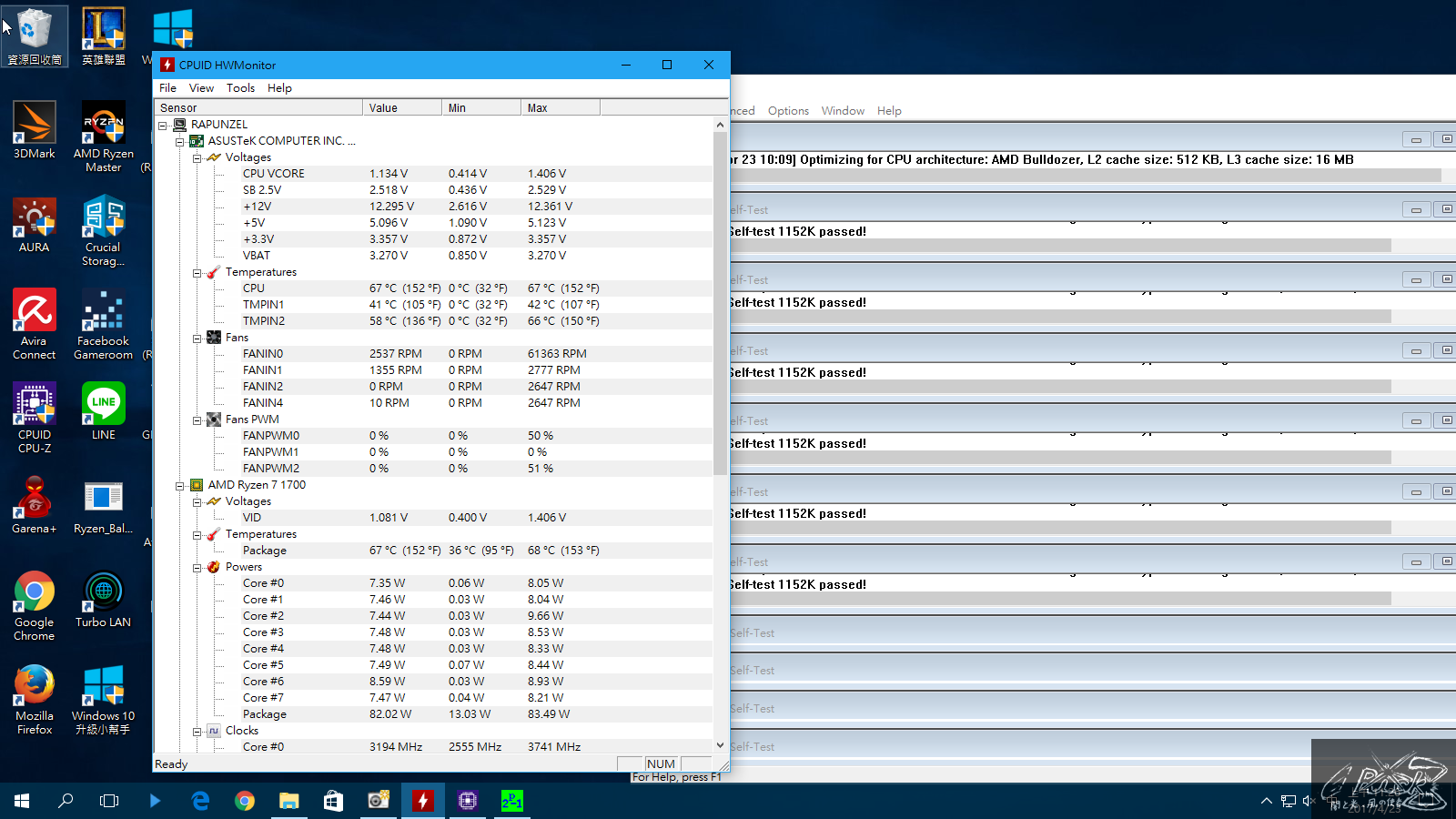Open Microsoft Edge from taskbar
This screenshot has width=1456, height=819.
[200, 801]
